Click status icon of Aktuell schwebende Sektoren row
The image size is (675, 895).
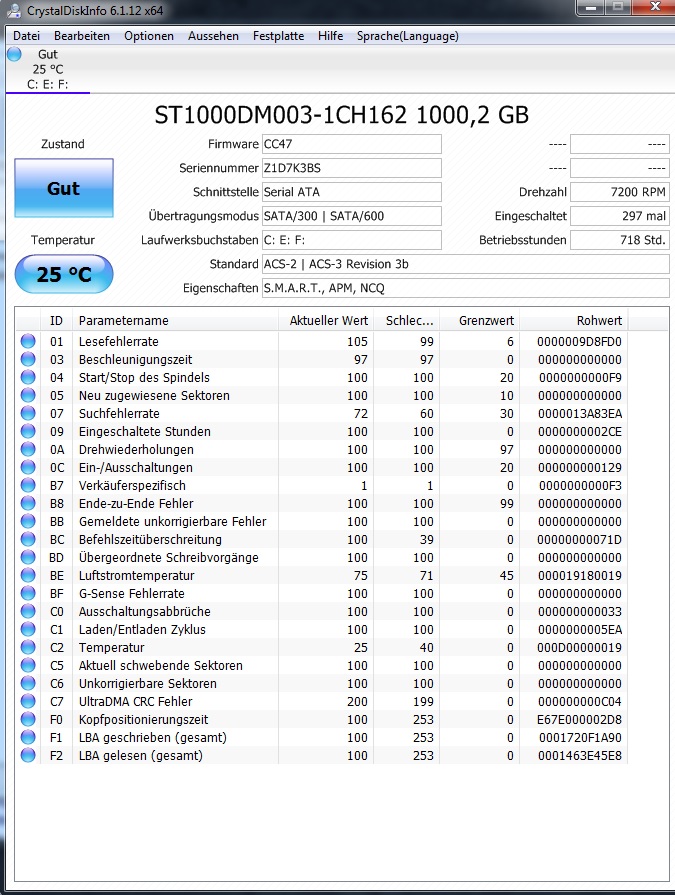coord(28,665)
